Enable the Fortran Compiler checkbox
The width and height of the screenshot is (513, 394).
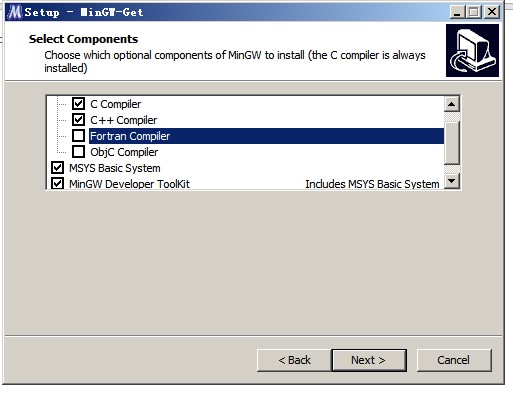[78, 136]
